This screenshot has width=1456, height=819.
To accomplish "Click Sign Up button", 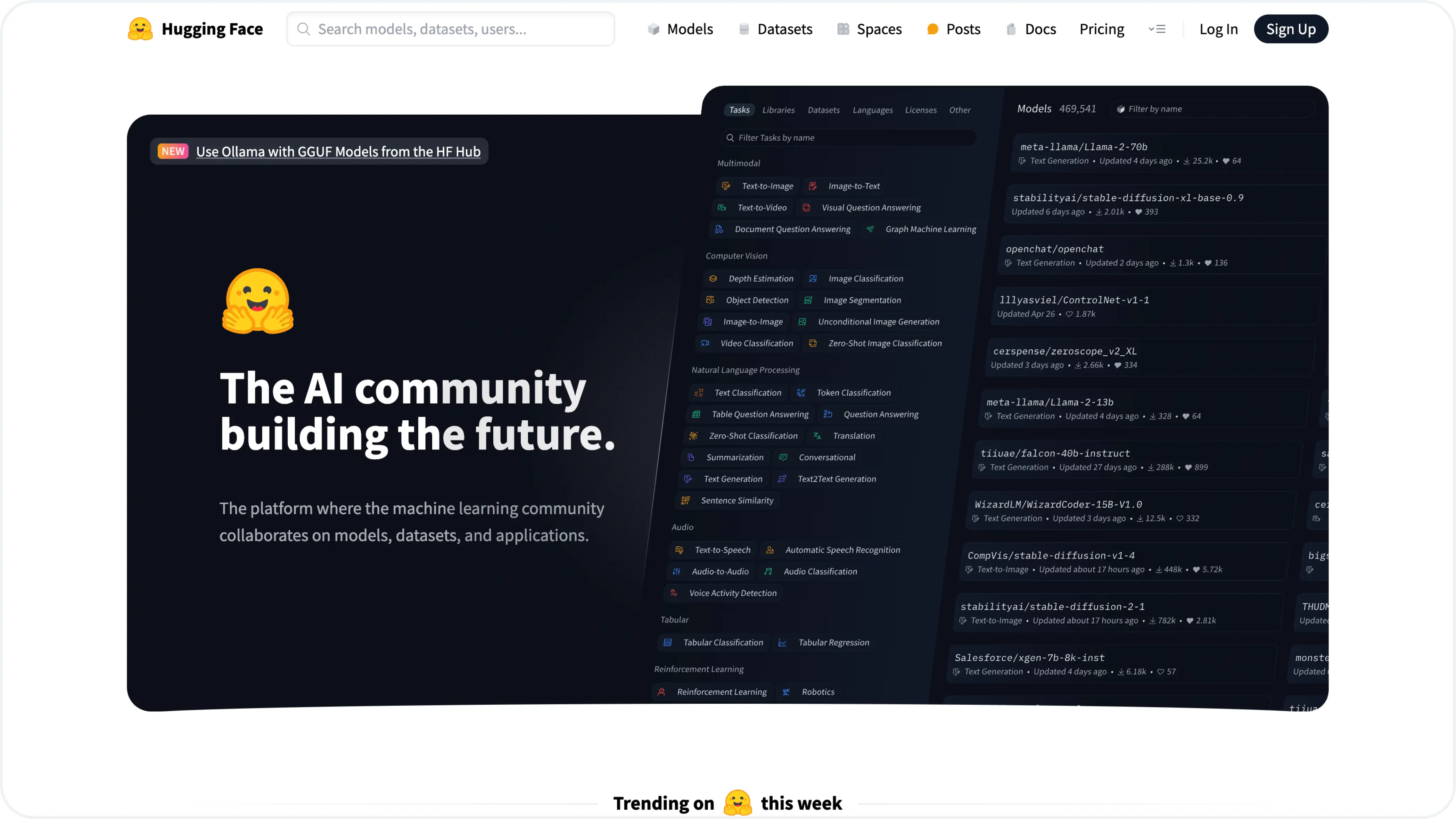I will 1291,29.
